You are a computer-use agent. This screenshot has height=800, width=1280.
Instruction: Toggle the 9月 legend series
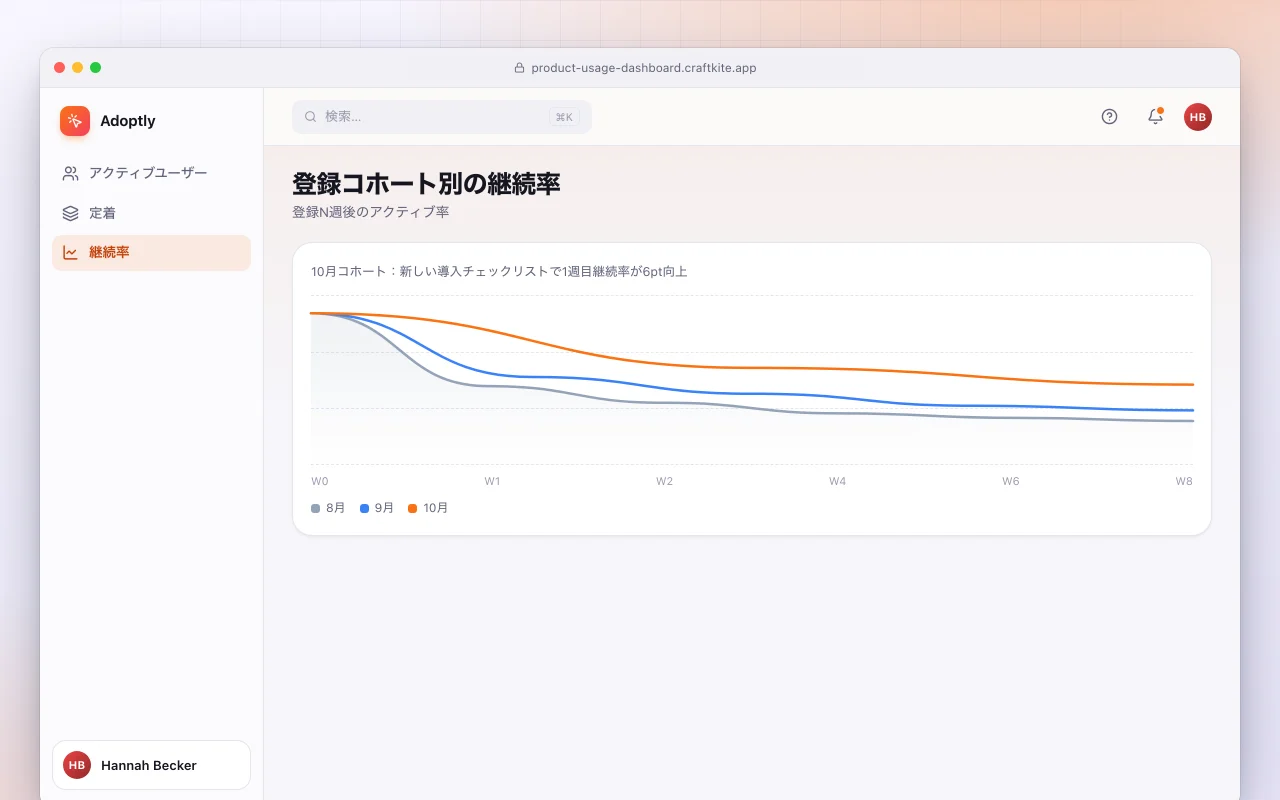click(x=377, y=508)
